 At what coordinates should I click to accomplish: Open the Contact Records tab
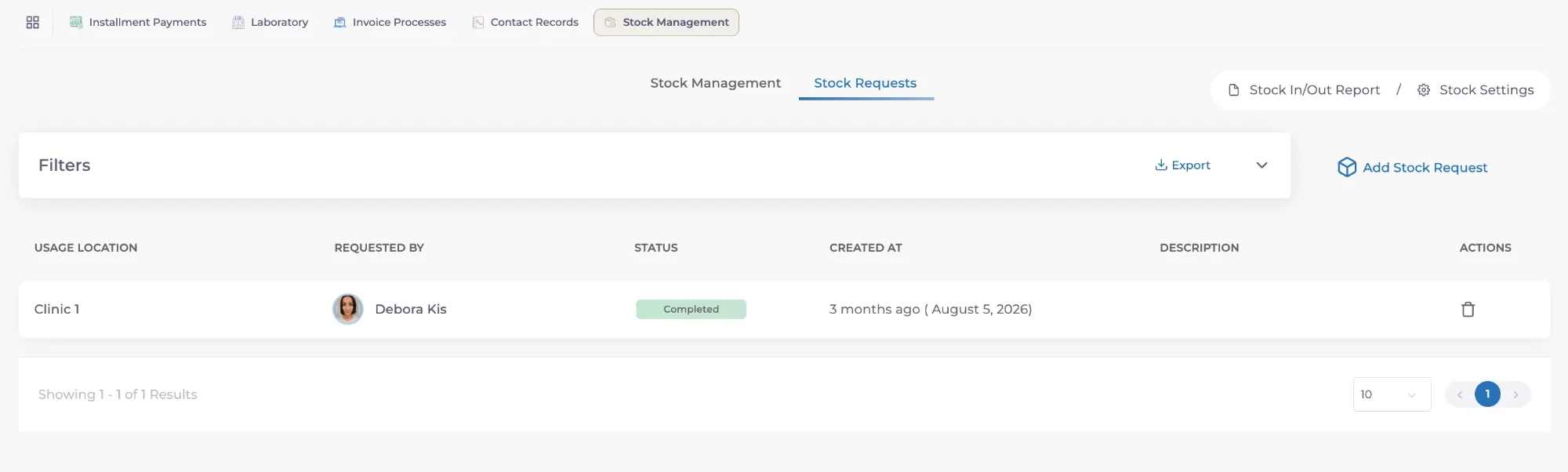[x=525, y=22]
